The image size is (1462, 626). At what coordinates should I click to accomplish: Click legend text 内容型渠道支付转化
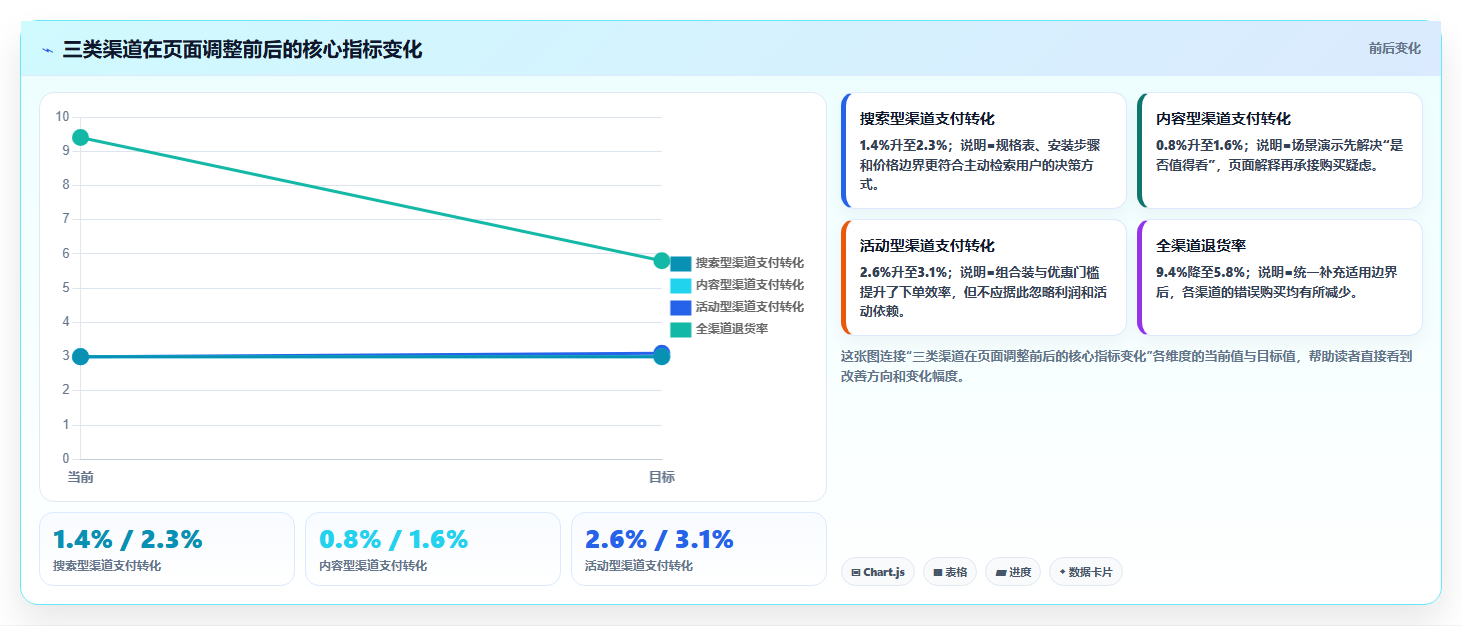749,285
